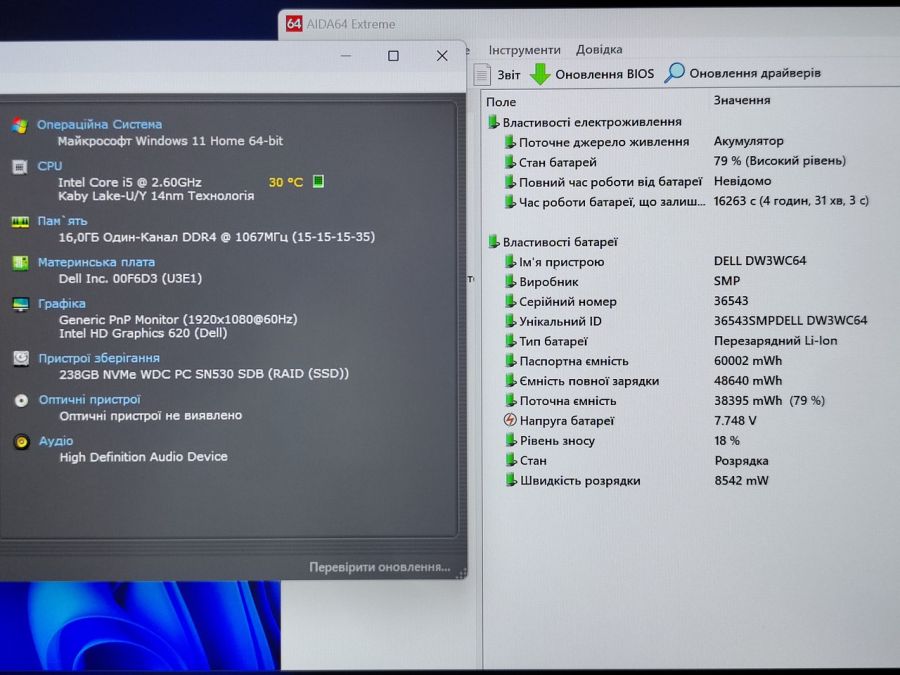Click Перевірити оновлення... link
900x675 pixels.
coord(379,567)
